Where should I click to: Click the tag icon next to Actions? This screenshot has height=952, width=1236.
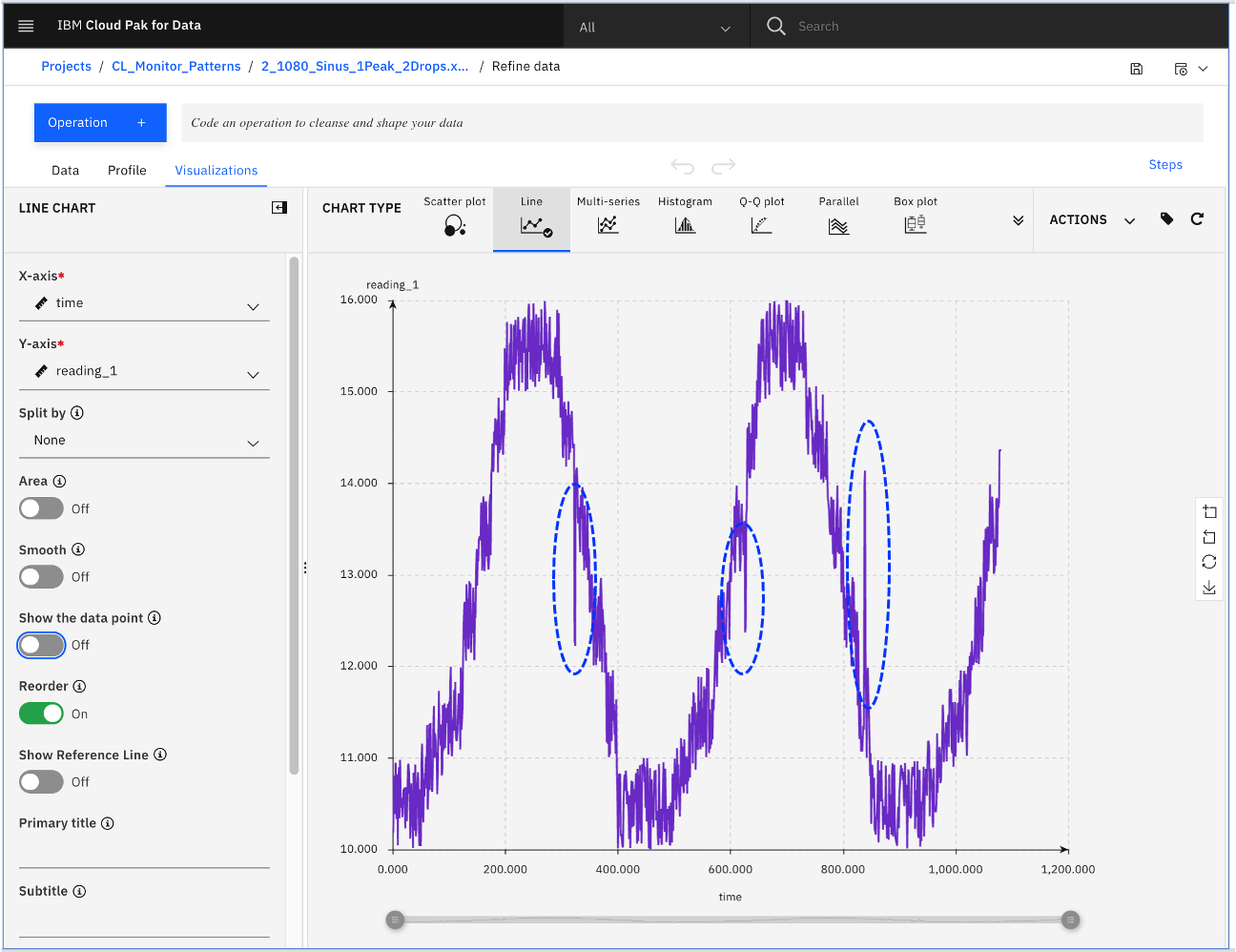coord(1166,219)
